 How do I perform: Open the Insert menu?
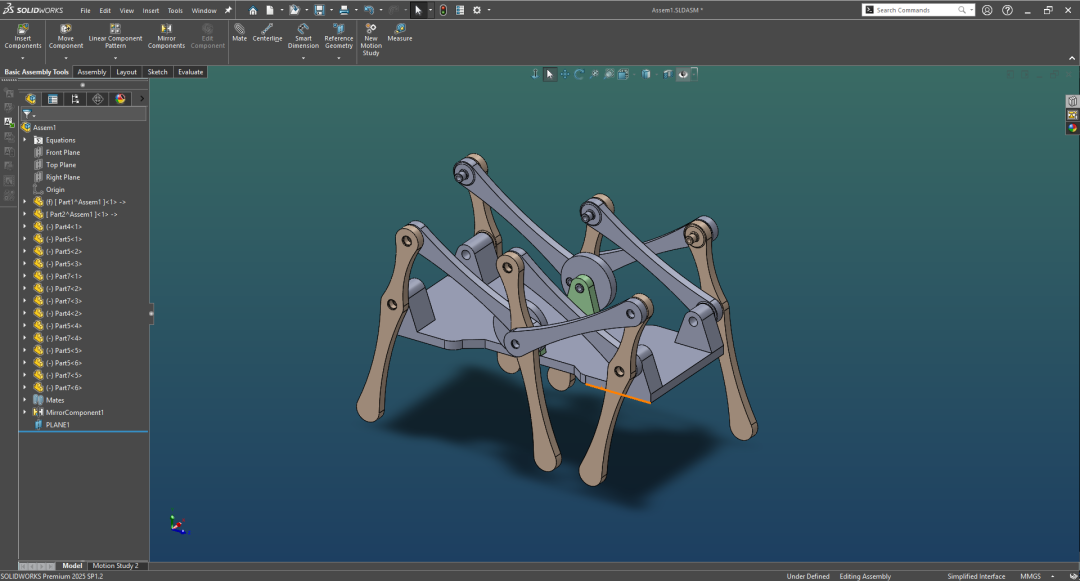[x=150, y=10]
